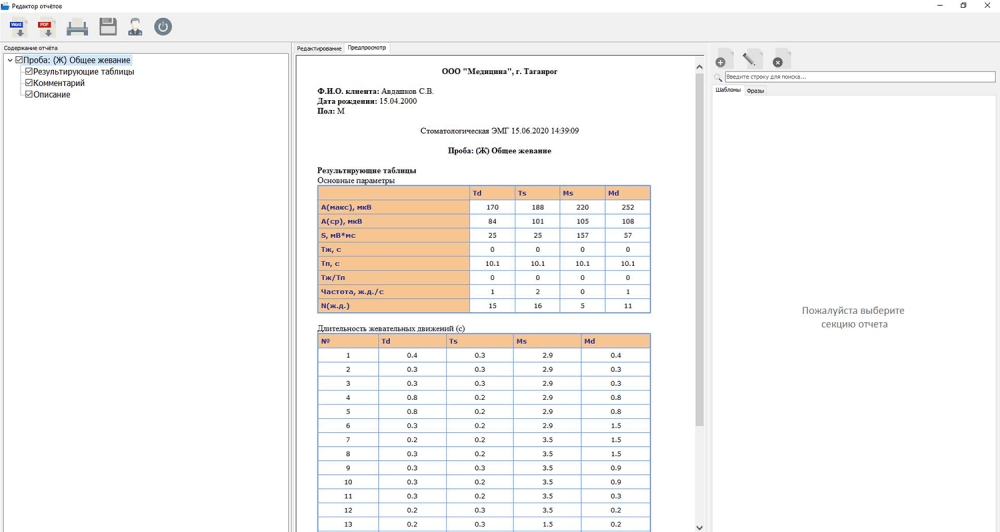Click the power button icon
This screenshot has width=1000, height=532.
coord(163,27)
